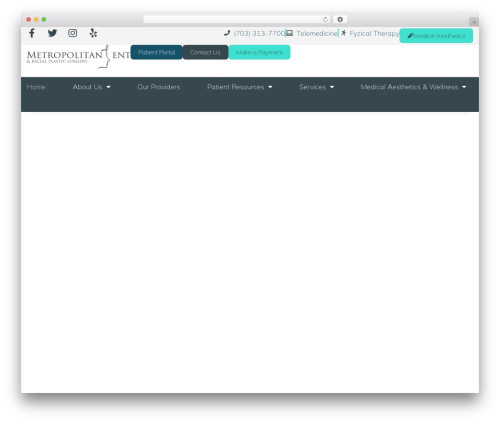Go to the Home menu item
500x423 pixels.
click(36, 87)
